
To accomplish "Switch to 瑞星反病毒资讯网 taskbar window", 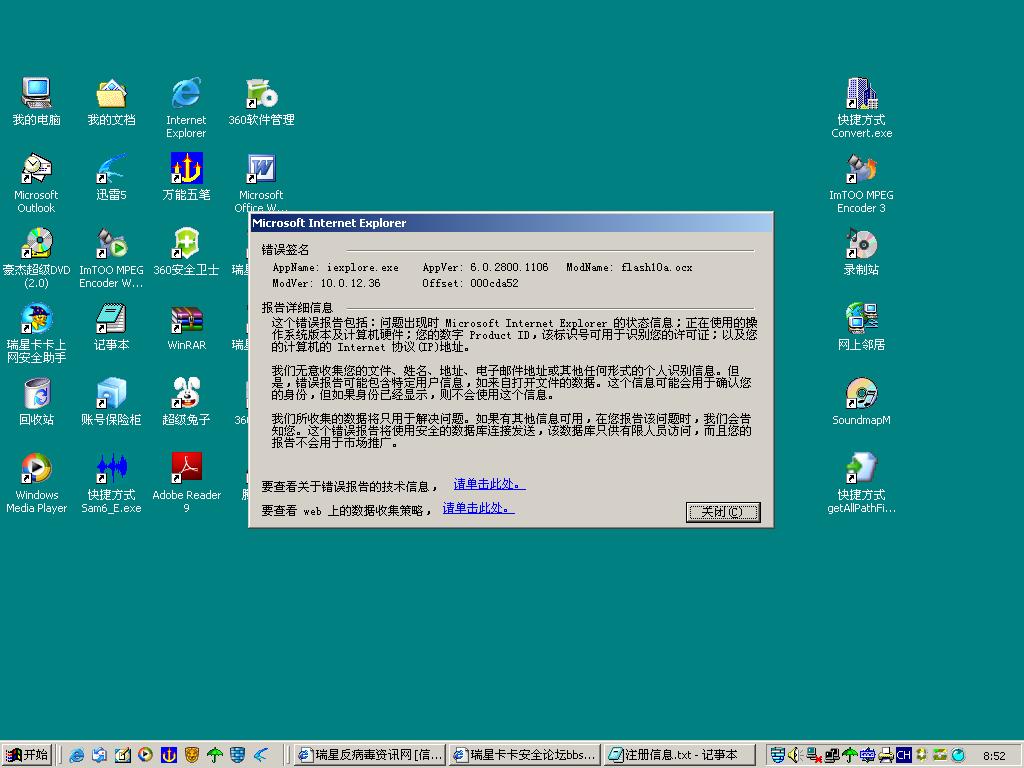I will (x=370, y=755).
